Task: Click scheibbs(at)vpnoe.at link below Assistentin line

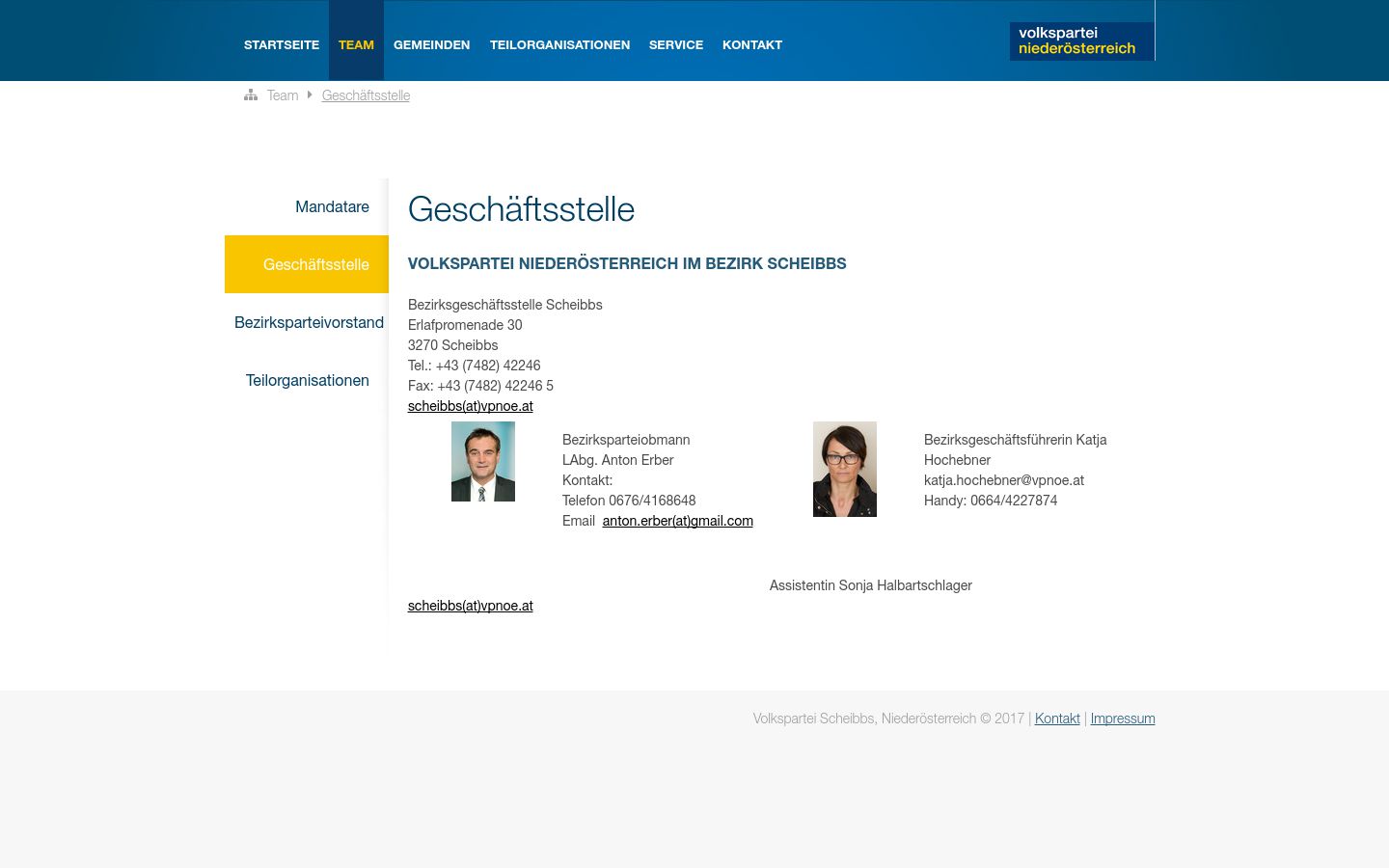Action: [x=471, y=606]
